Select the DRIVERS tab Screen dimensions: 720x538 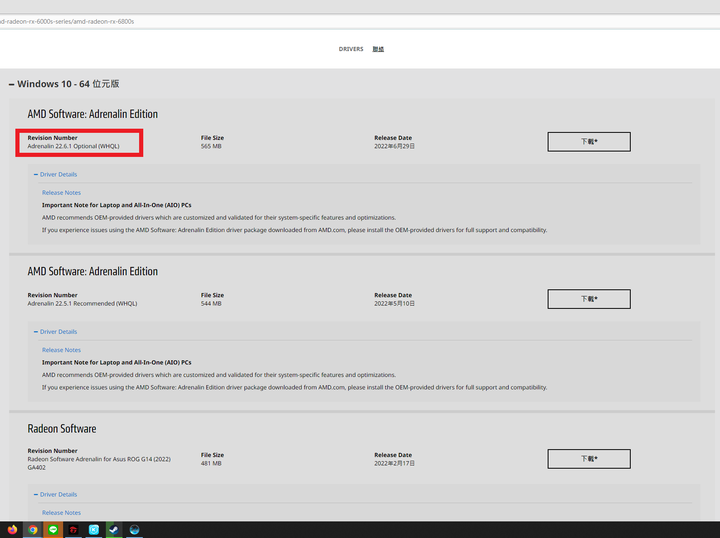[x=351, y=49]
